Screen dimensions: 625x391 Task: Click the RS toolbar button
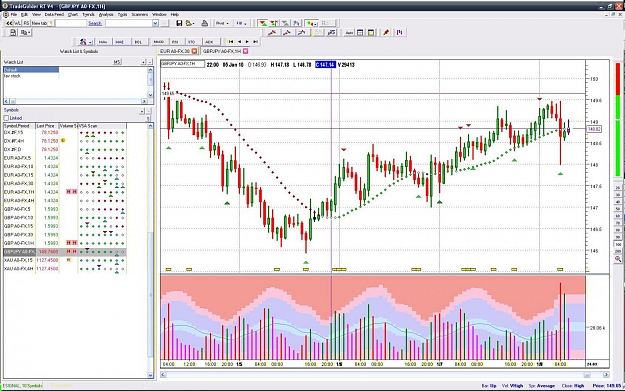pyautogui.click(x=26, y=23)
